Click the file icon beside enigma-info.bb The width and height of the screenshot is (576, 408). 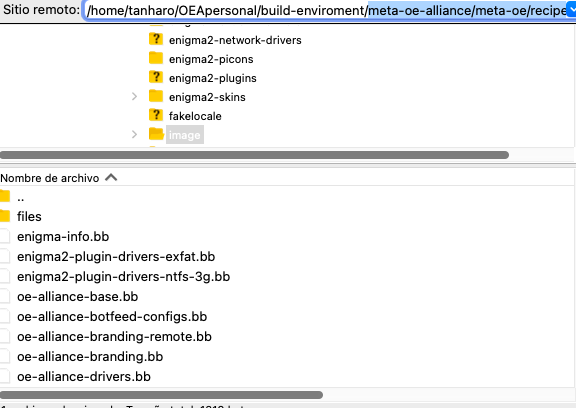[x=4, y=236]
